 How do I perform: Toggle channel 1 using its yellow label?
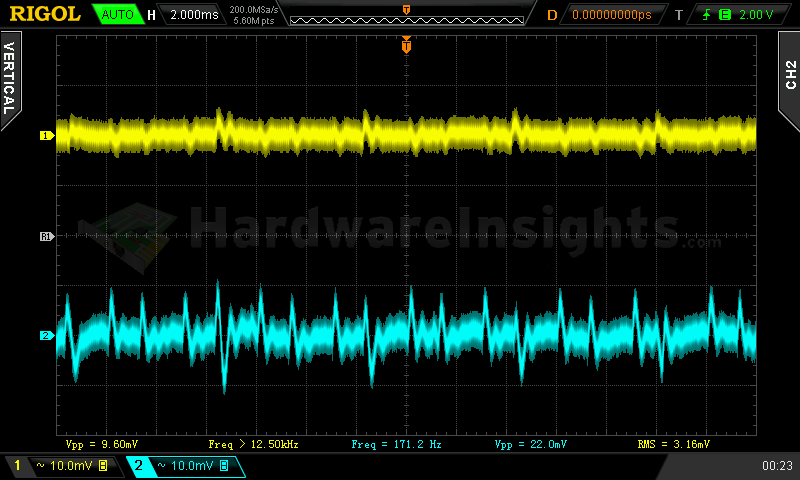[17, 466]
